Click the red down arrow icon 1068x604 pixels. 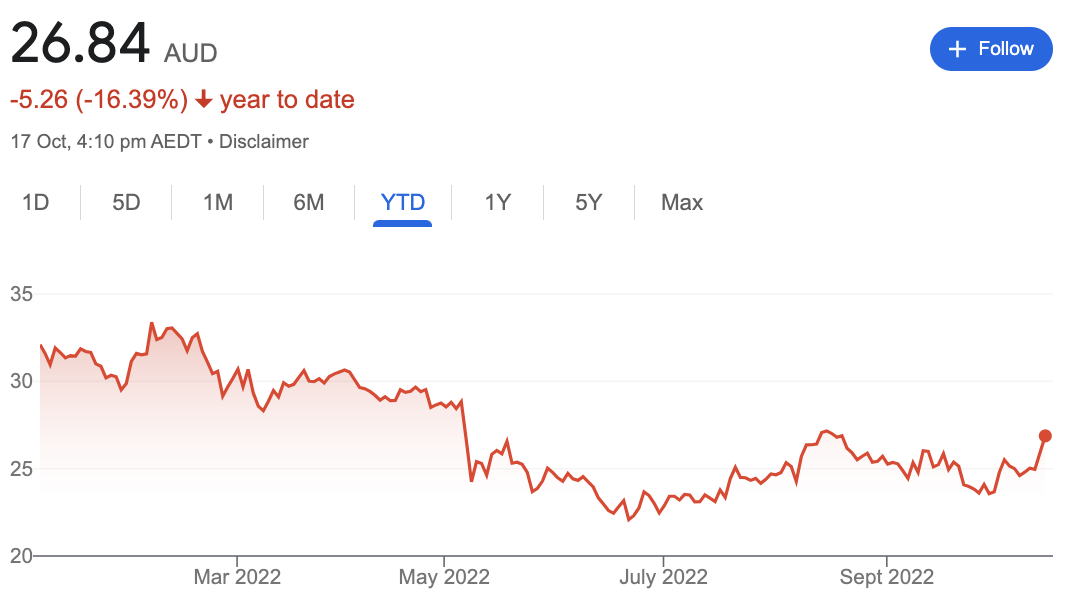point(203,100)
